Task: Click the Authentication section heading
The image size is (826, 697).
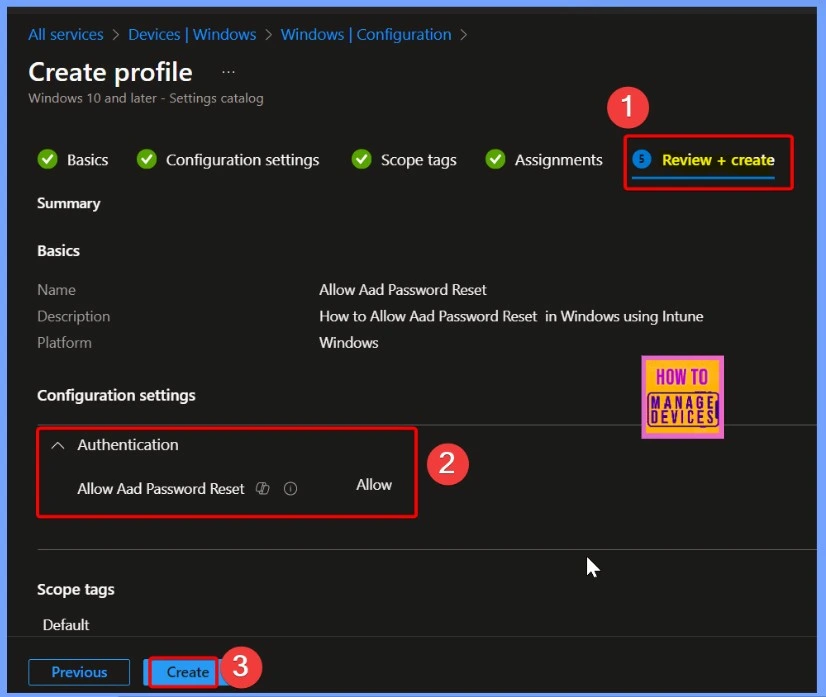Action: [x=127, y=445]
